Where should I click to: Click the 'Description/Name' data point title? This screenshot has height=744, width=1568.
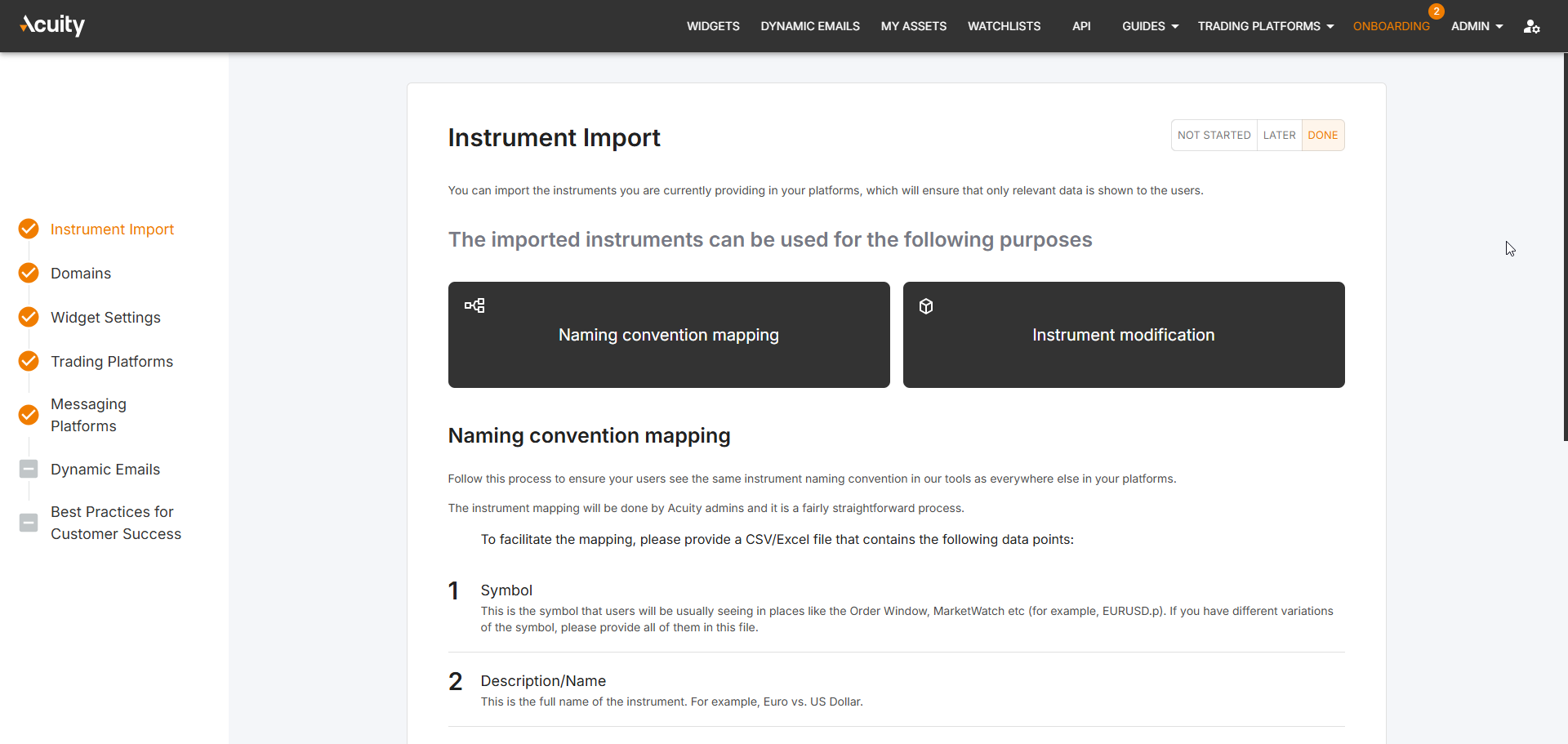(x=543, y=681)
